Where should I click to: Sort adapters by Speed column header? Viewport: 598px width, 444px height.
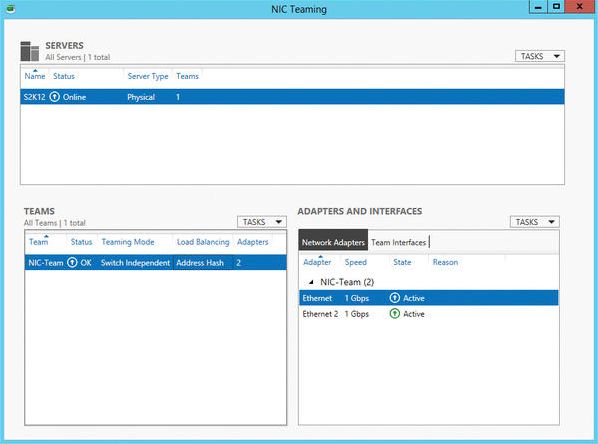356,262
